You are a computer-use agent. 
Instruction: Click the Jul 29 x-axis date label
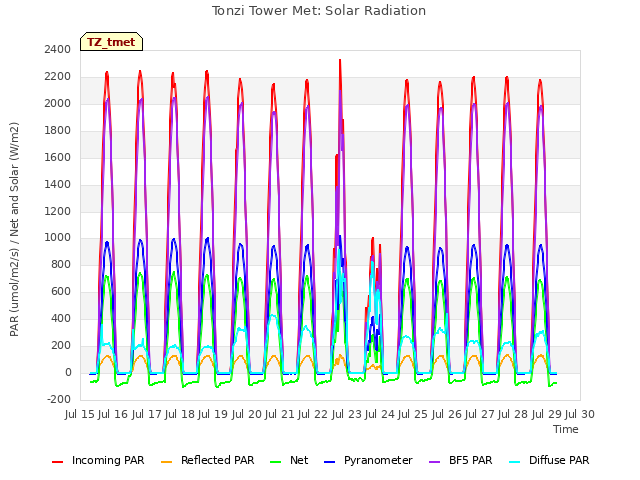tap(547, 414)
